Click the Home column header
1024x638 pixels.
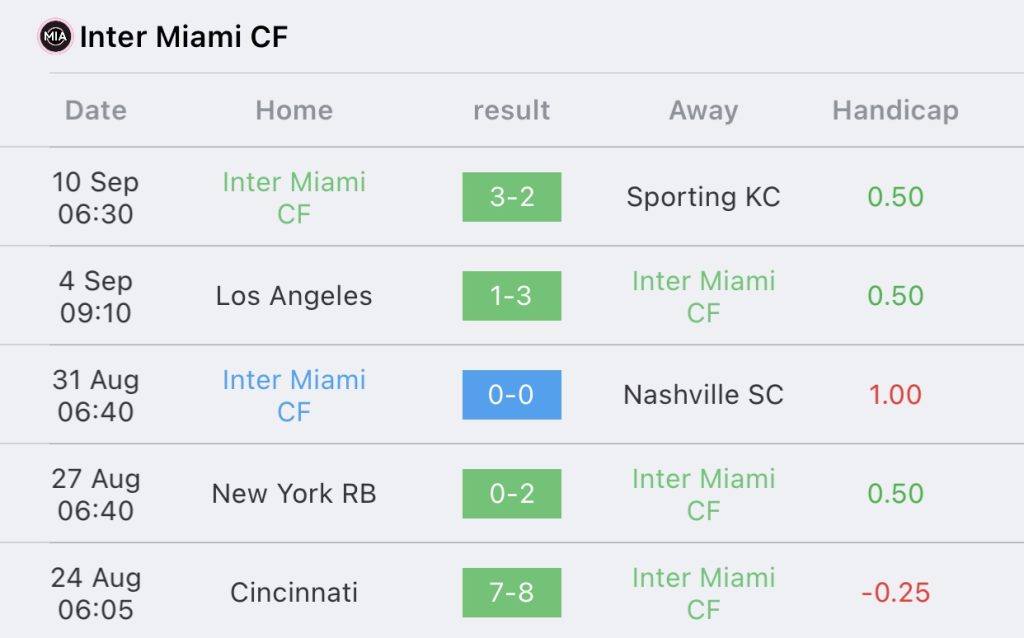click(x=294, y=110)
